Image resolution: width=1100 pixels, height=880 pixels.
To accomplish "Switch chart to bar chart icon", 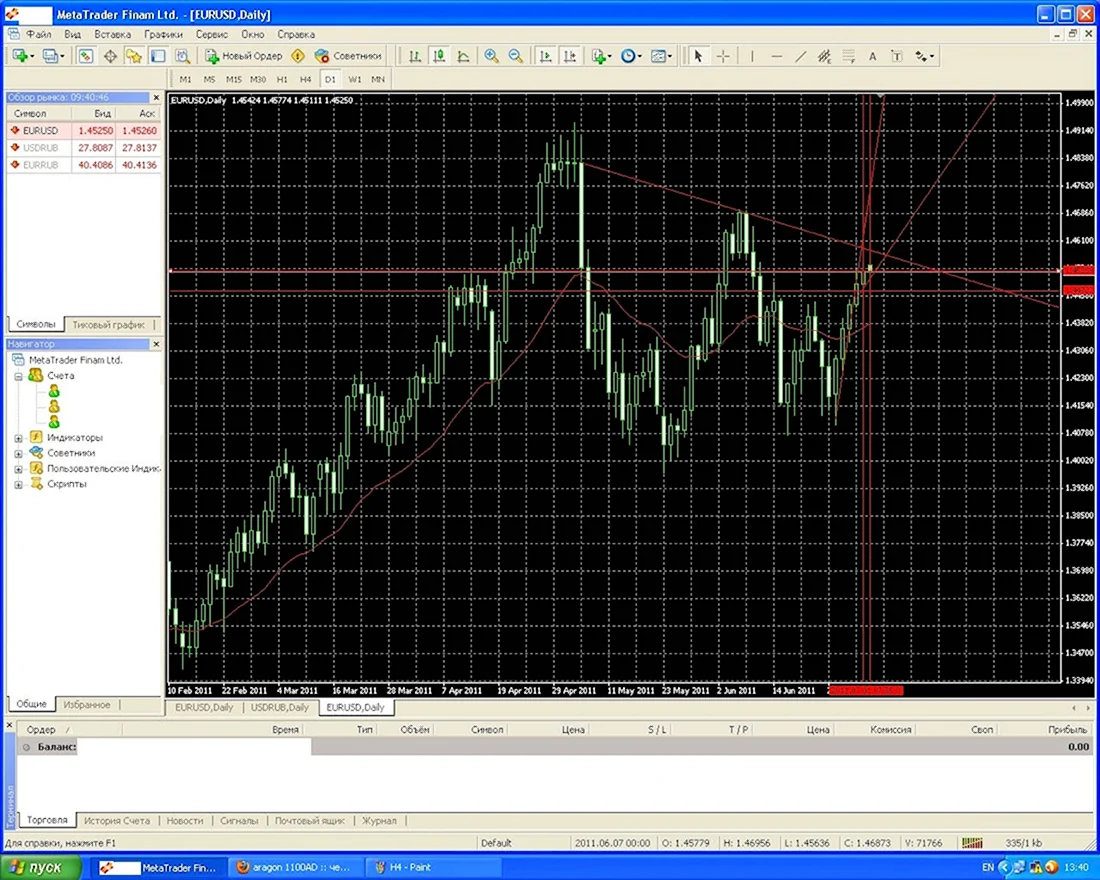I will (x=415, y=56).
